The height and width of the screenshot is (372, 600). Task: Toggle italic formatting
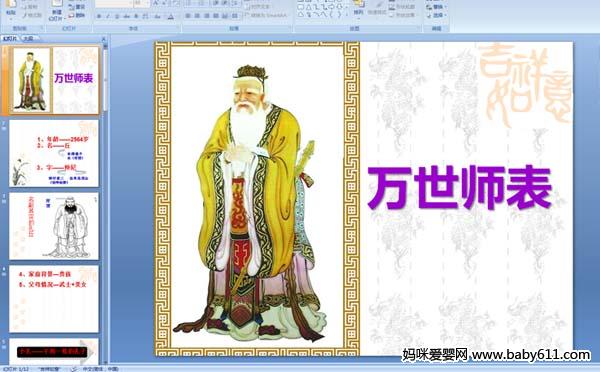click(108, 16)
